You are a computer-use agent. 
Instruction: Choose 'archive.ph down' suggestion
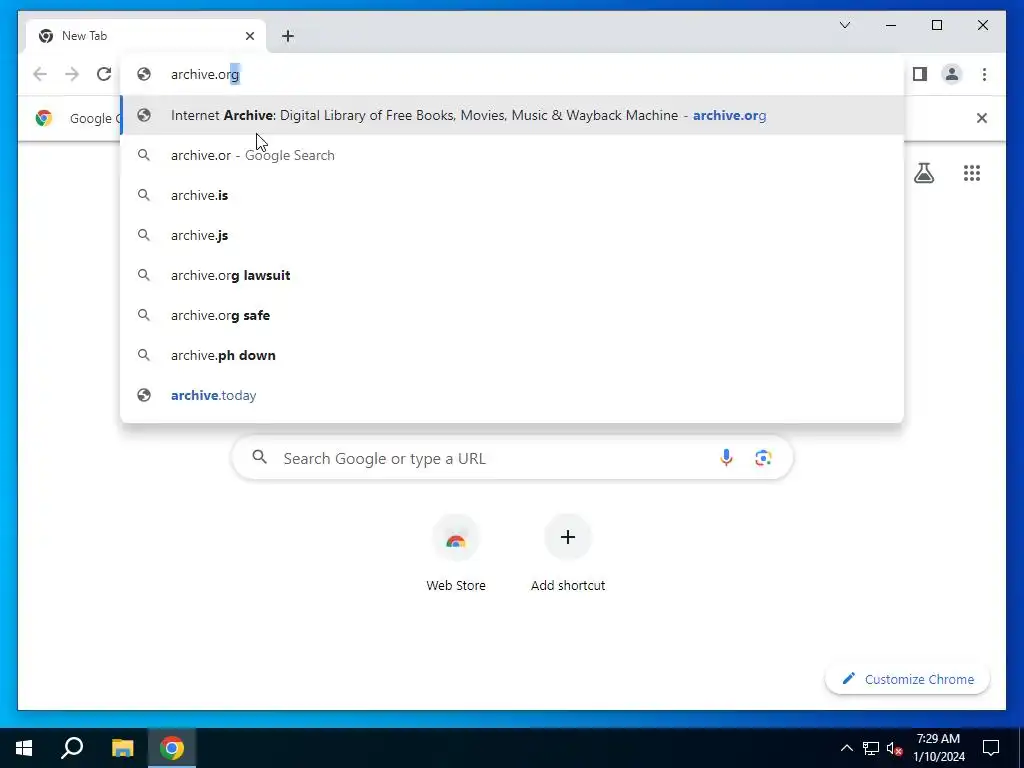tap(513, 355)
